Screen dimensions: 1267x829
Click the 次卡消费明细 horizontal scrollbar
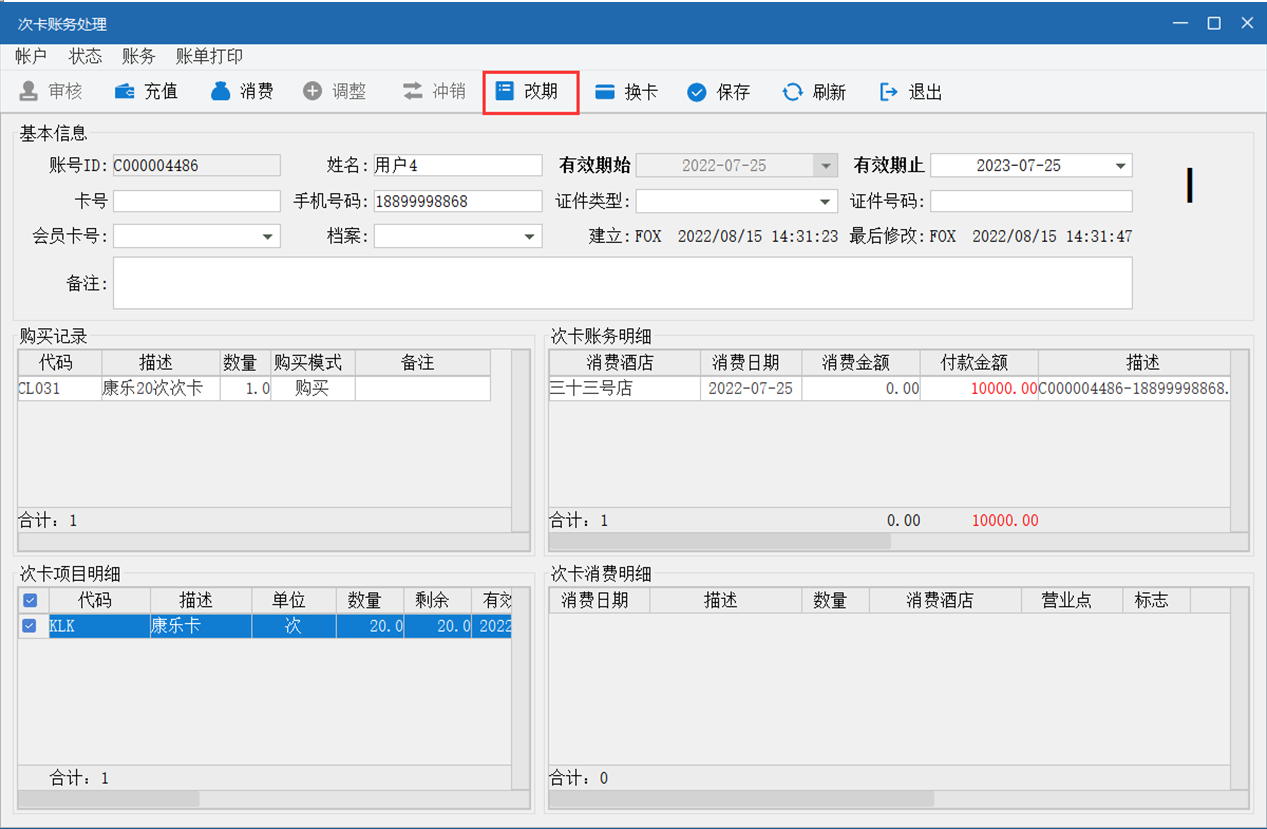point(898,799)
